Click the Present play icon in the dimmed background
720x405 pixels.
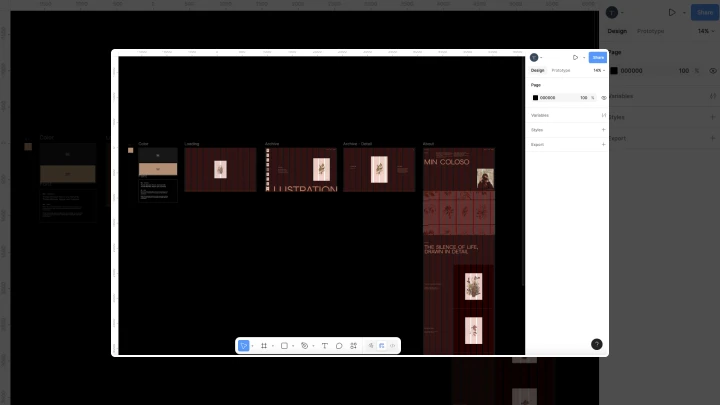(672, 12)
